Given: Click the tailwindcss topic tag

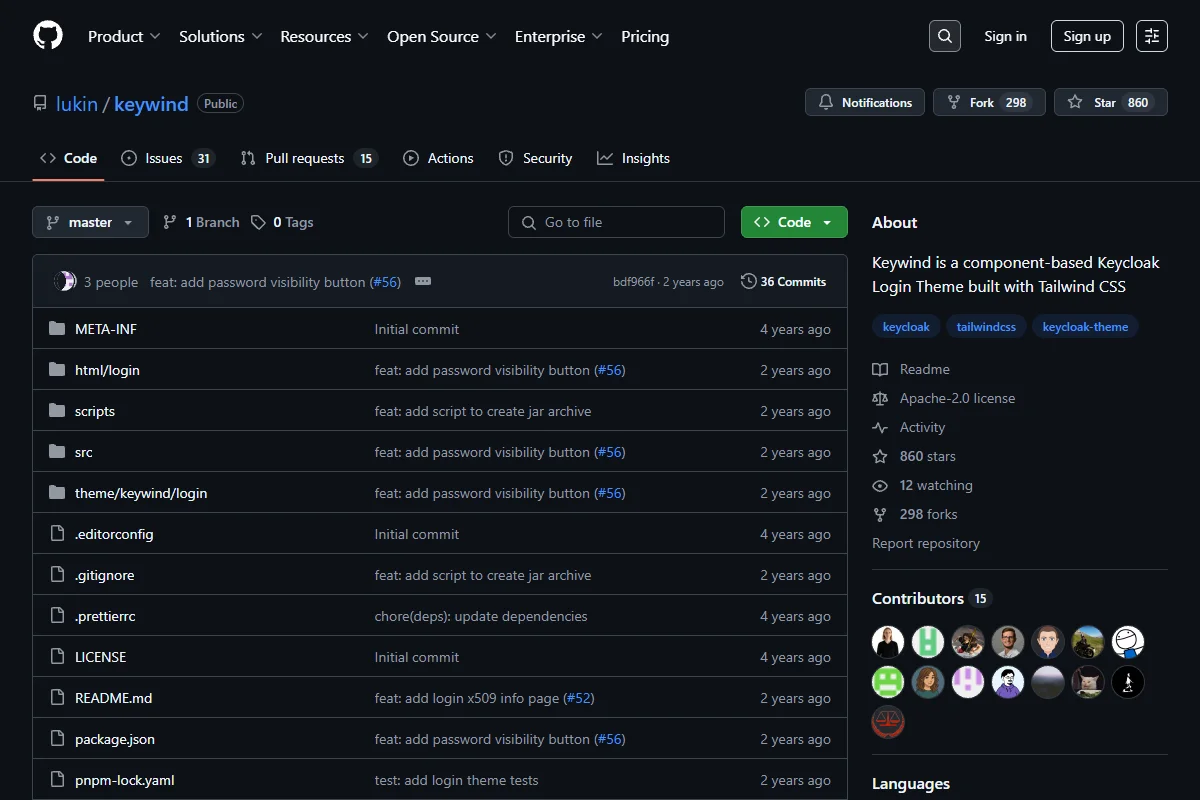Looking at the screenshot, I should 986,327.
